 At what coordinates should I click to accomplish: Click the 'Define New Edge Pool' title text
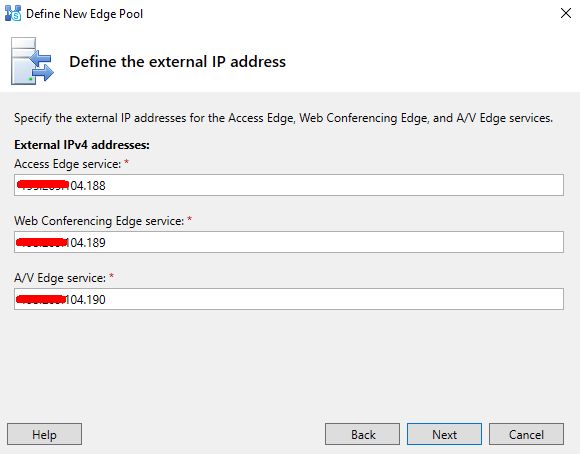(84, 14)
